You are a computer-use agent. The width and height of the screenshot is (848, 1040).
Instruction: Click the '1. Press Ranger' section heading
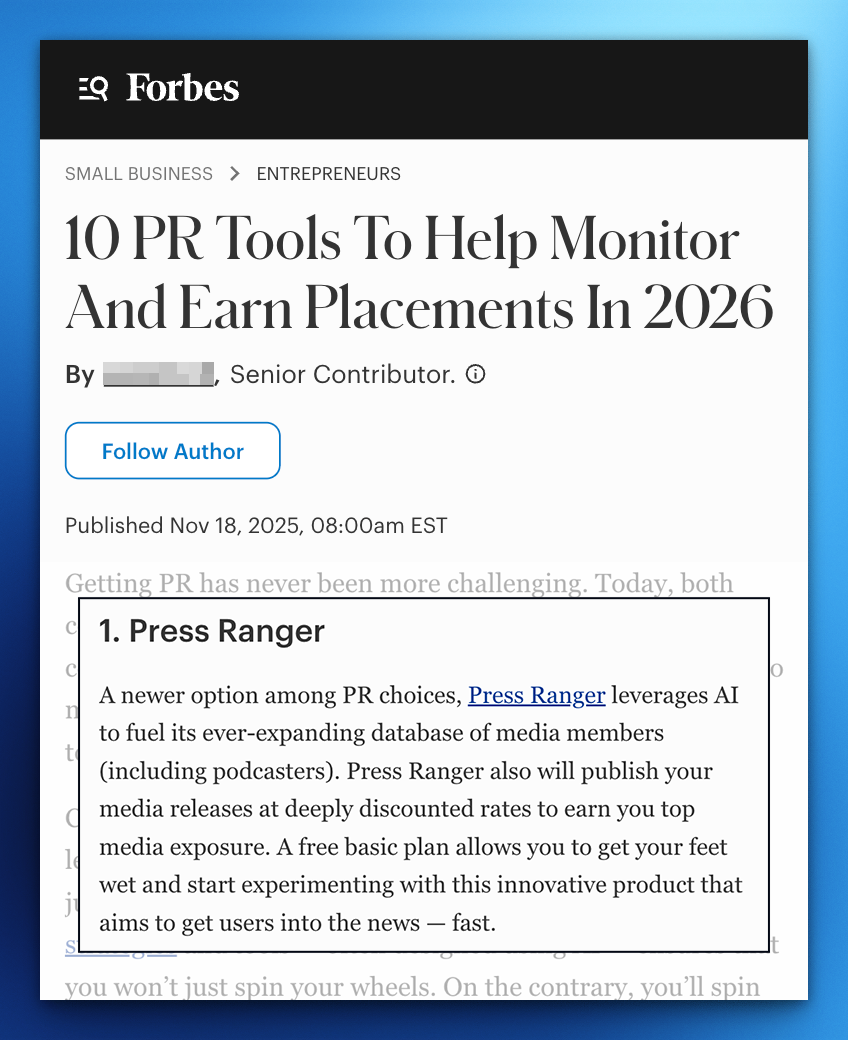click(x=212, y=632)
